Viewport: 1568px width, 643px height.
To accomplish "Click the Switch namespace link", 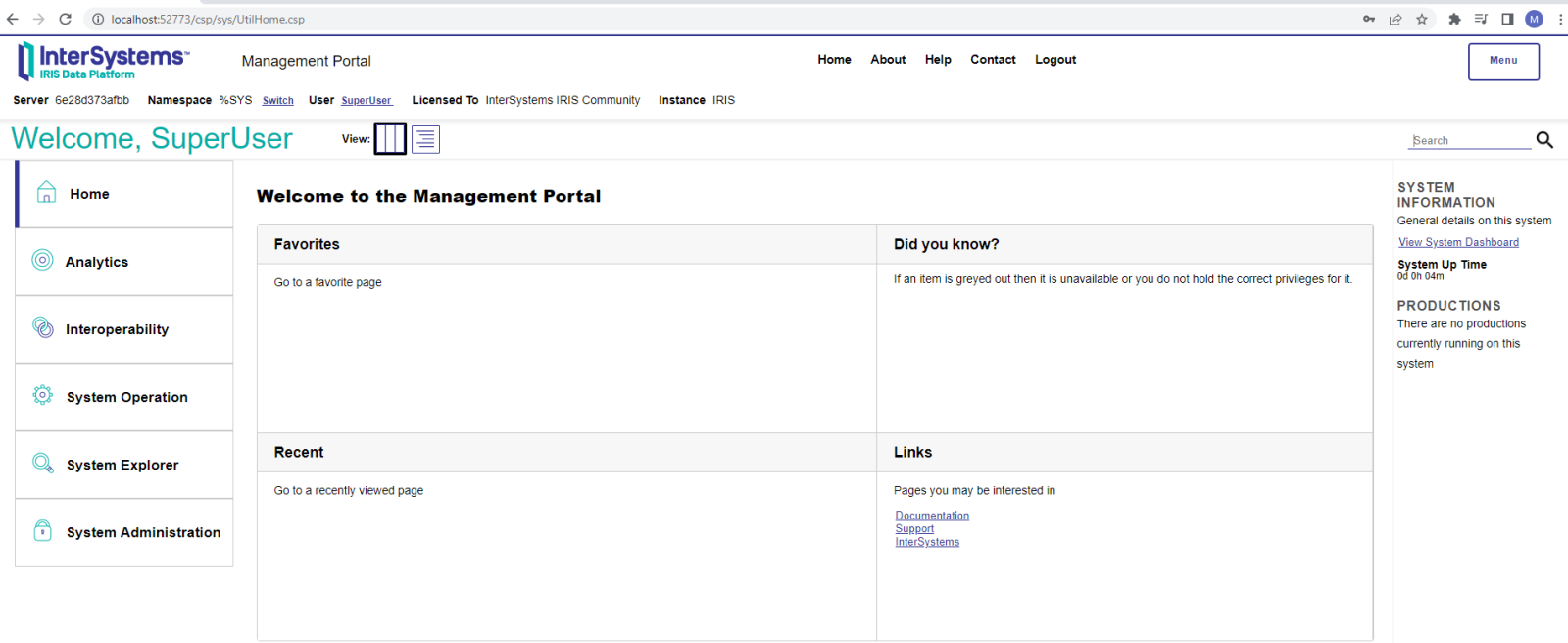I will pyautogui.click(x=277, y=101).
